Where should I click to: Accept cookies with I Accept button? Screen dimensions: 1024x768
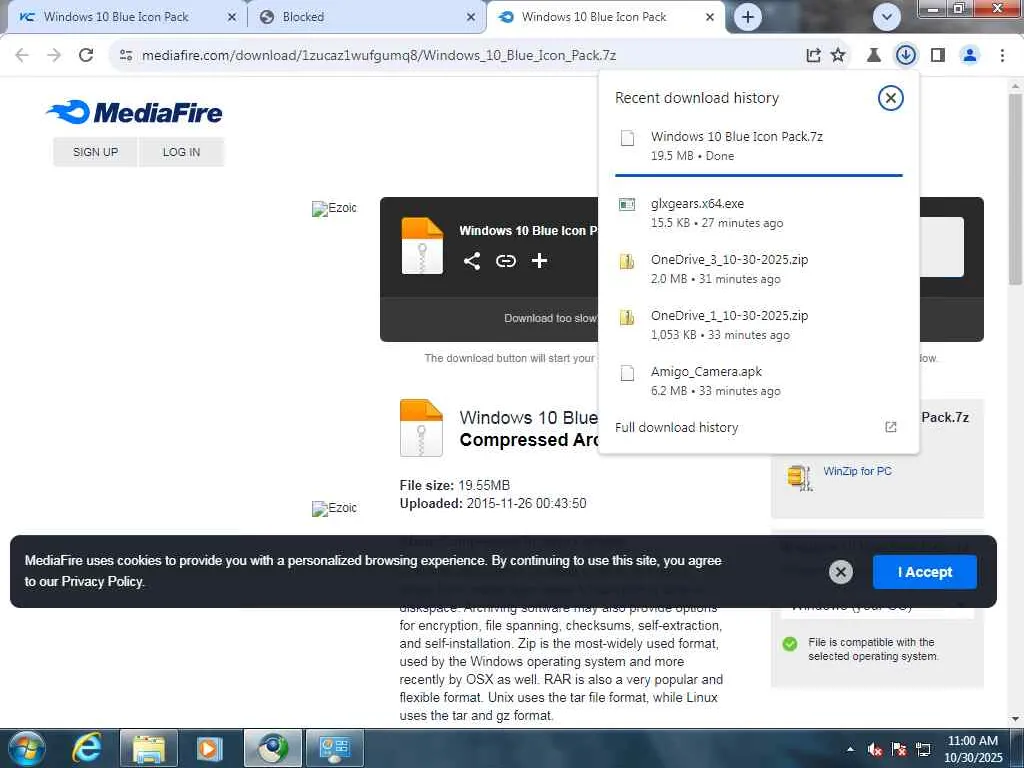tap(925, 572)
